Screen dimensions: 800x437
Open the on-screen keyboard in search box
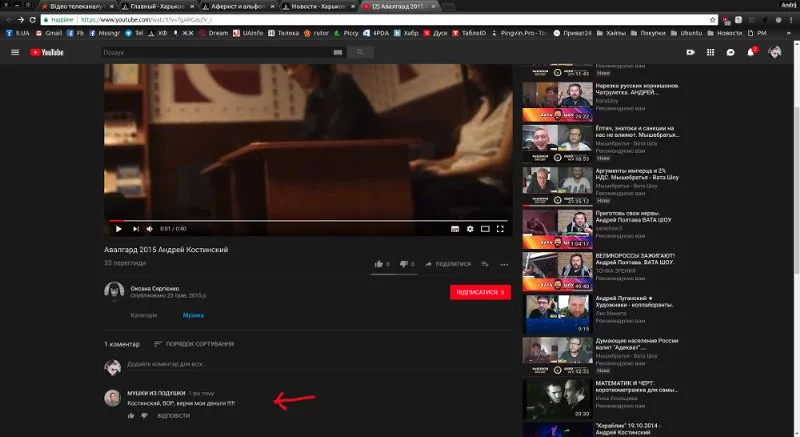tap(338, 53)
